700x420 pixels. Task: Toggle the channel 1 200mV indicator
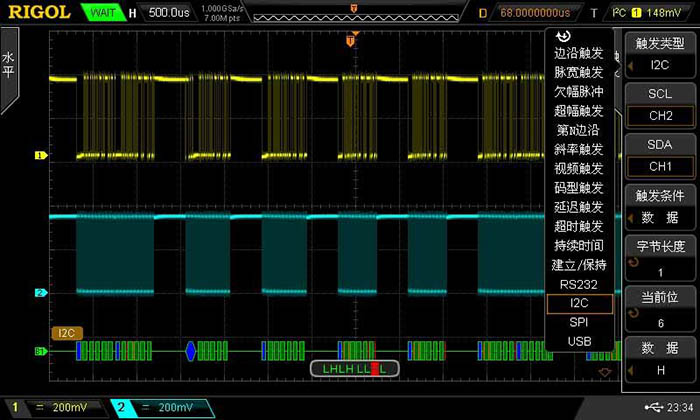point(55,407)
